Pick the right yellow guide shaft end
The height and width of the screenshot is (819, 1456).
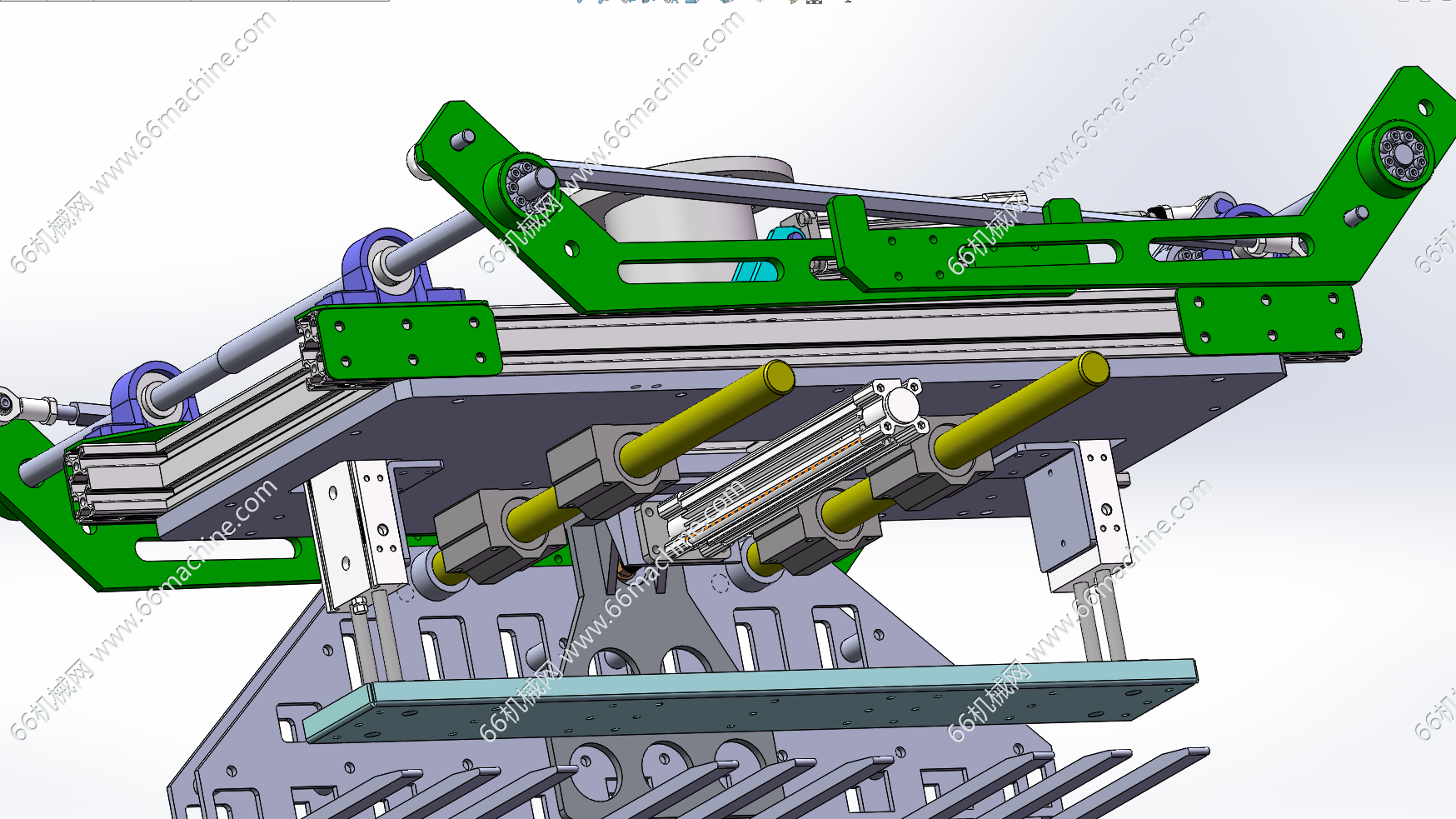tap(1092, 369)
